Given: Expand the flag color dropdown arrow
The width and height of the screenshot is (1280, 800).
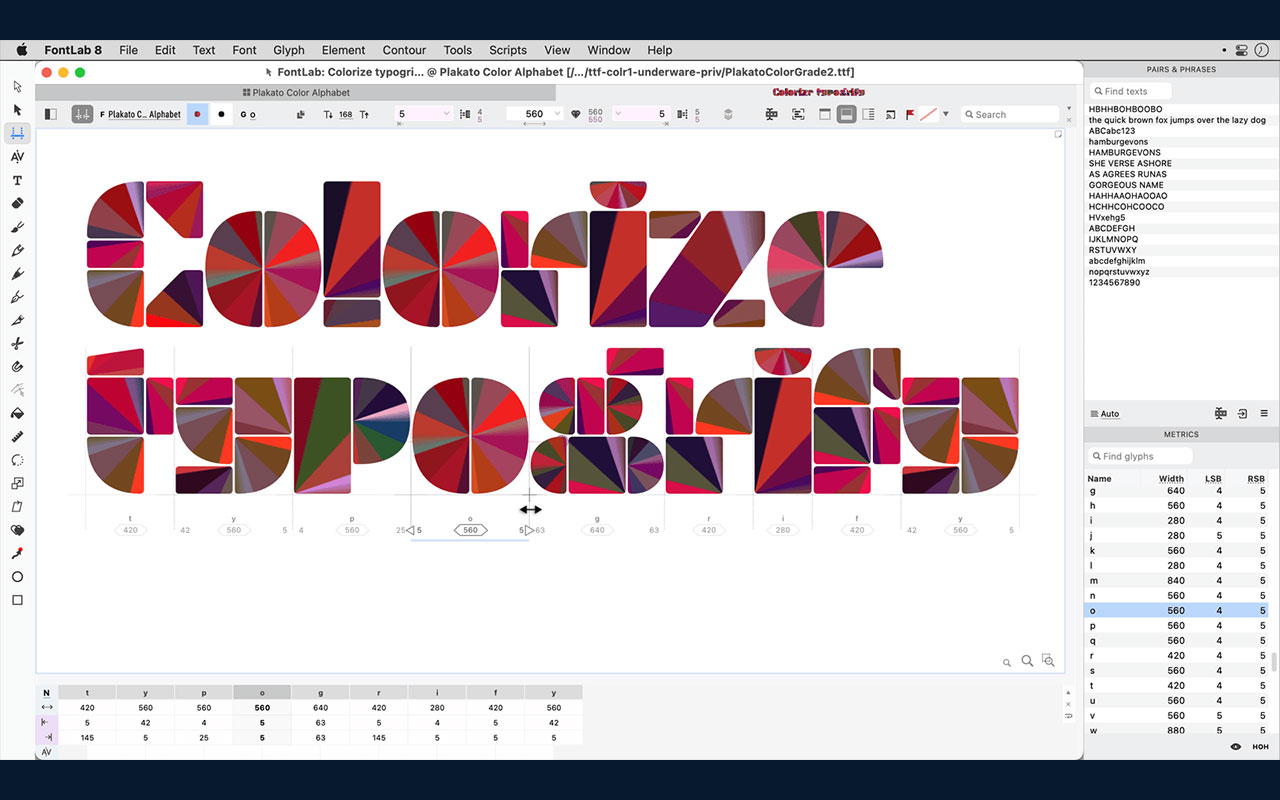Looking at the screenshot, I should click(x=946, y=114).
